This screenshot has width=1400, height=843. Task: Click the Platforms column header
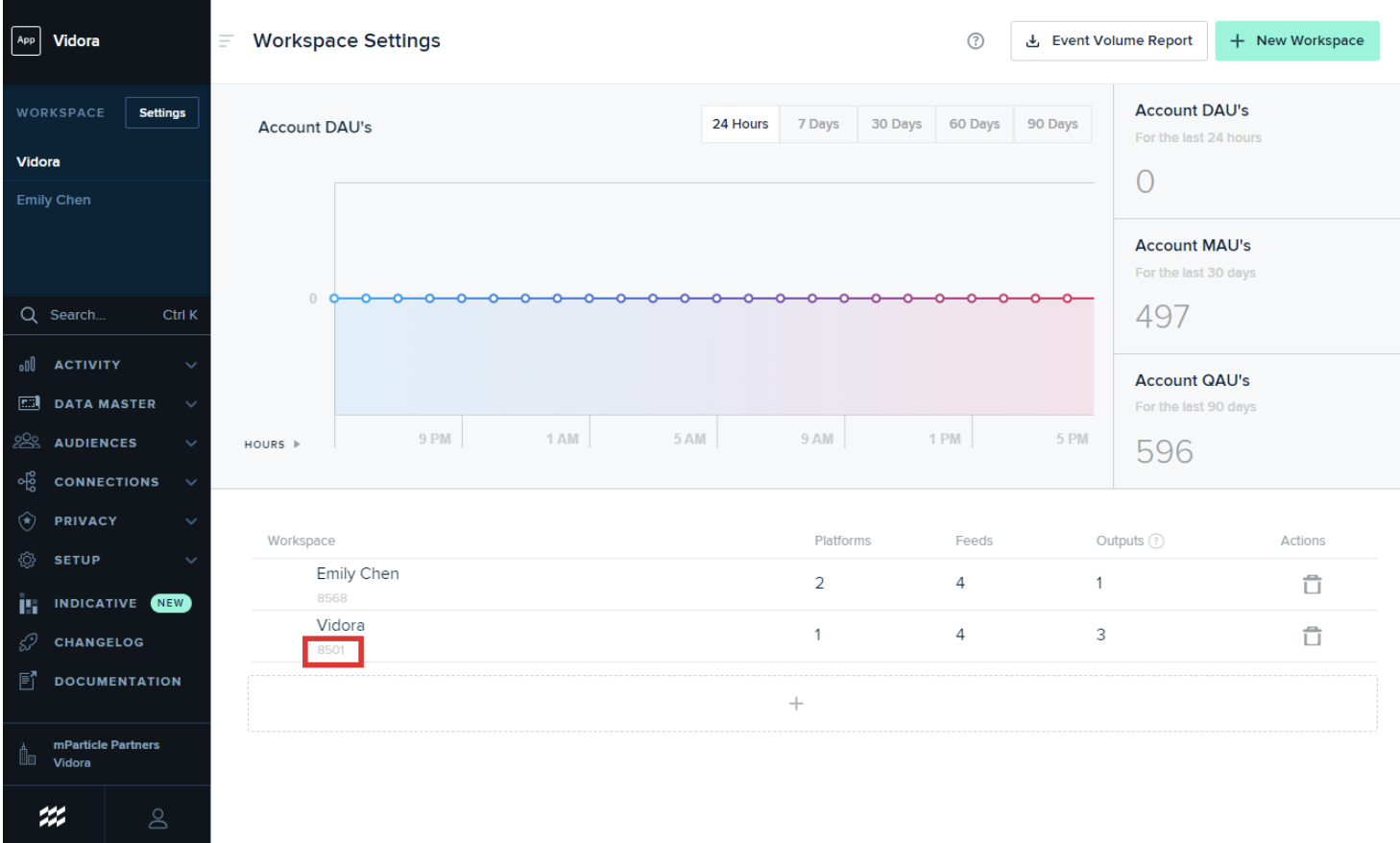point(843,541)
